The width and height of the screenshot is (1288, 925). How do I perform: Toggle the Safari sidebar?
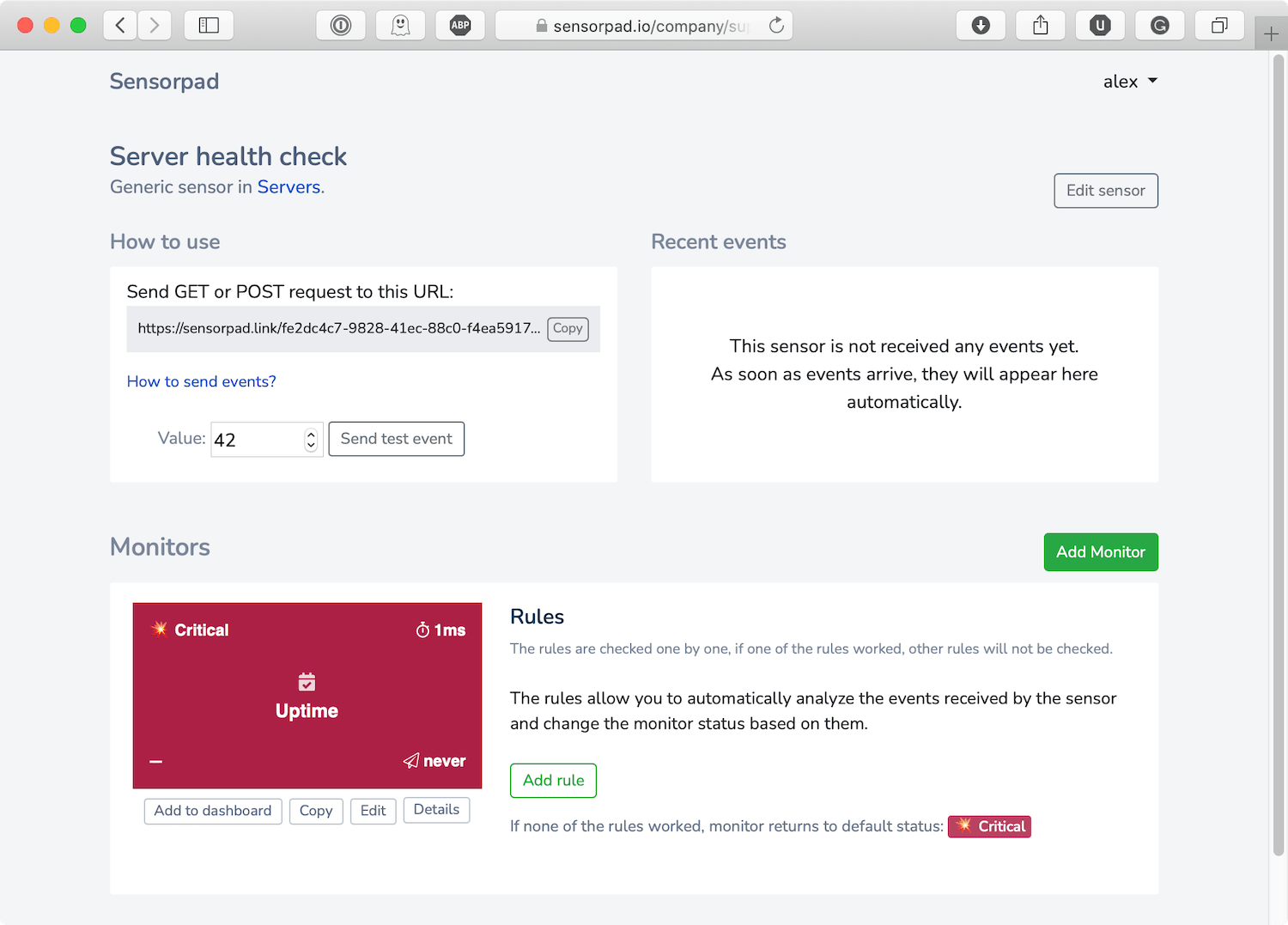pos(209,25)
